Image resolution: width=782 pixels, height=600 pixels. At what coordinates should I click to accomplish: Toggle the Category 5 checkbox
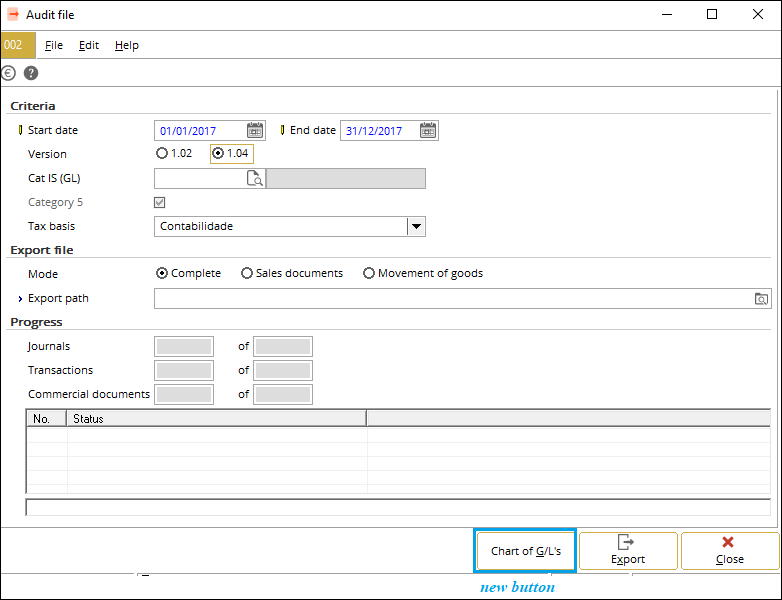pos(160,202)
